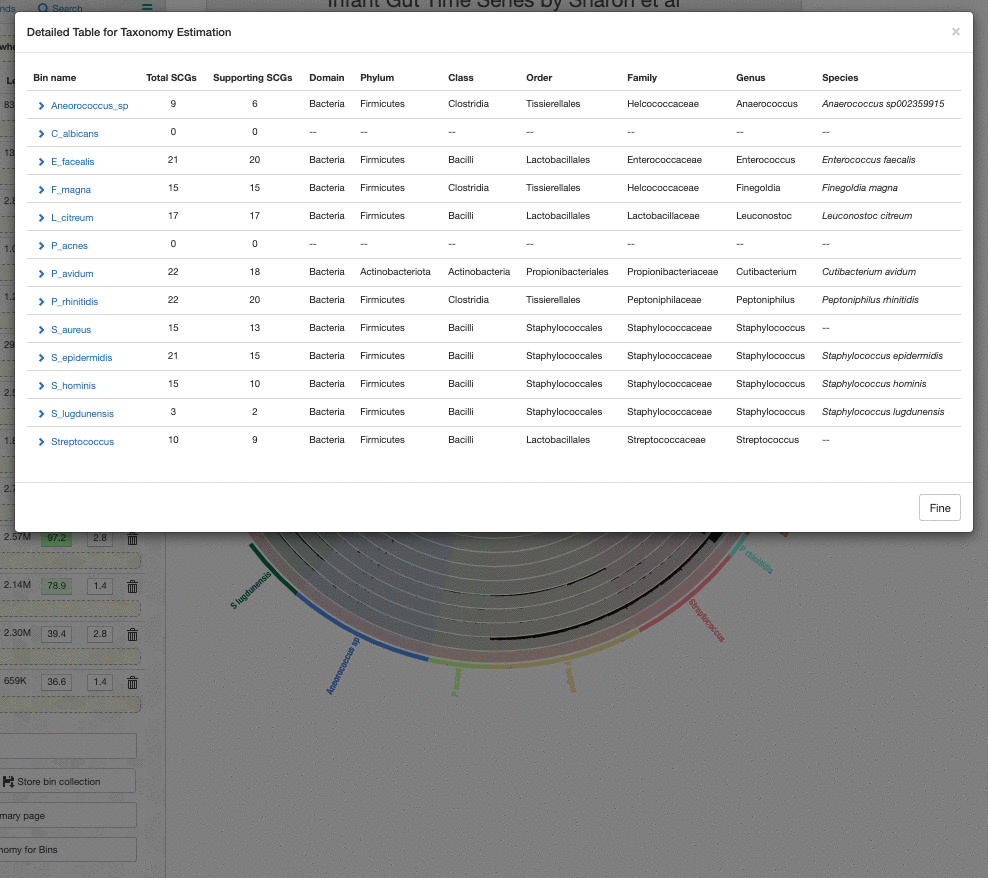Expand the C_albicans row chevron
This screenshot has height=878, width=988.
(42, 134)
